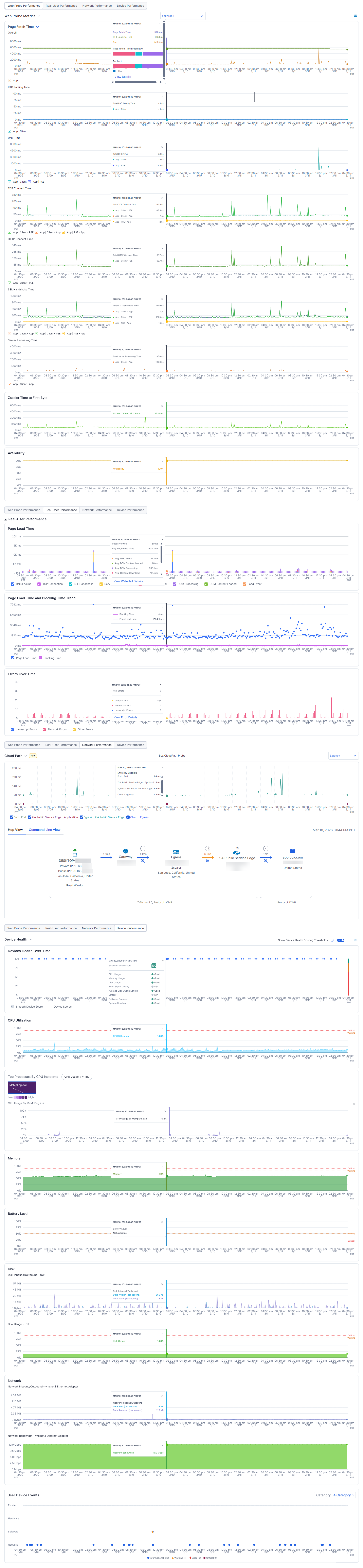The image size is (363, 1568).
Task: Open the View Waterfall Details link
Action: (128, 581)
